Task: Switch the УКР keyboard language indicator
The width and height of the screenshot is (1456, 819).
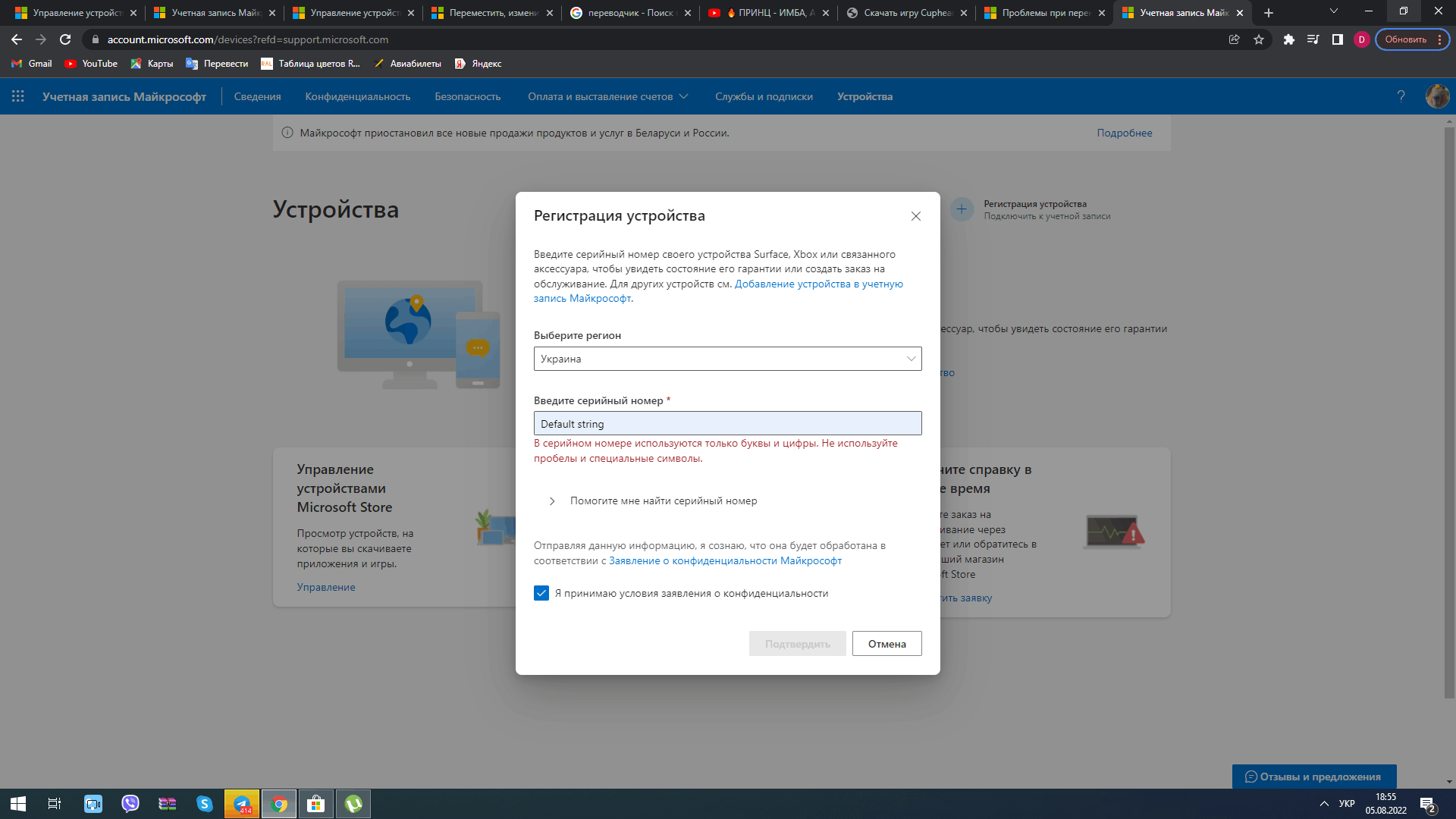Action: pyautogui.click(x=1347, y=804)
